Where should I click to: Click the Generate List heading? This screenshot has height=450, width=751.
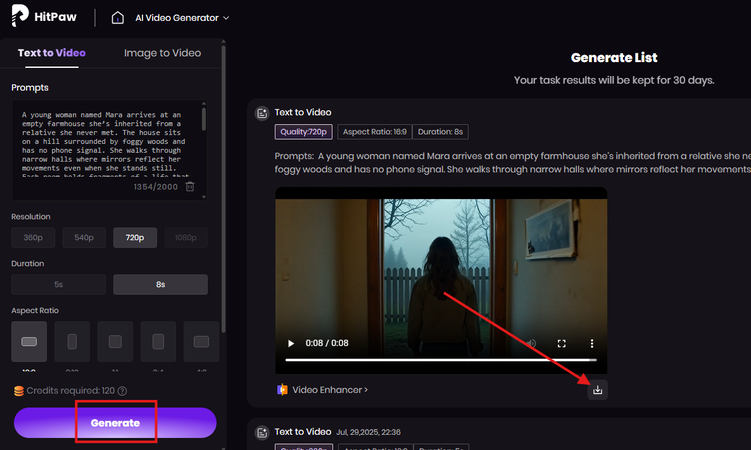click(x=614, y=57)
